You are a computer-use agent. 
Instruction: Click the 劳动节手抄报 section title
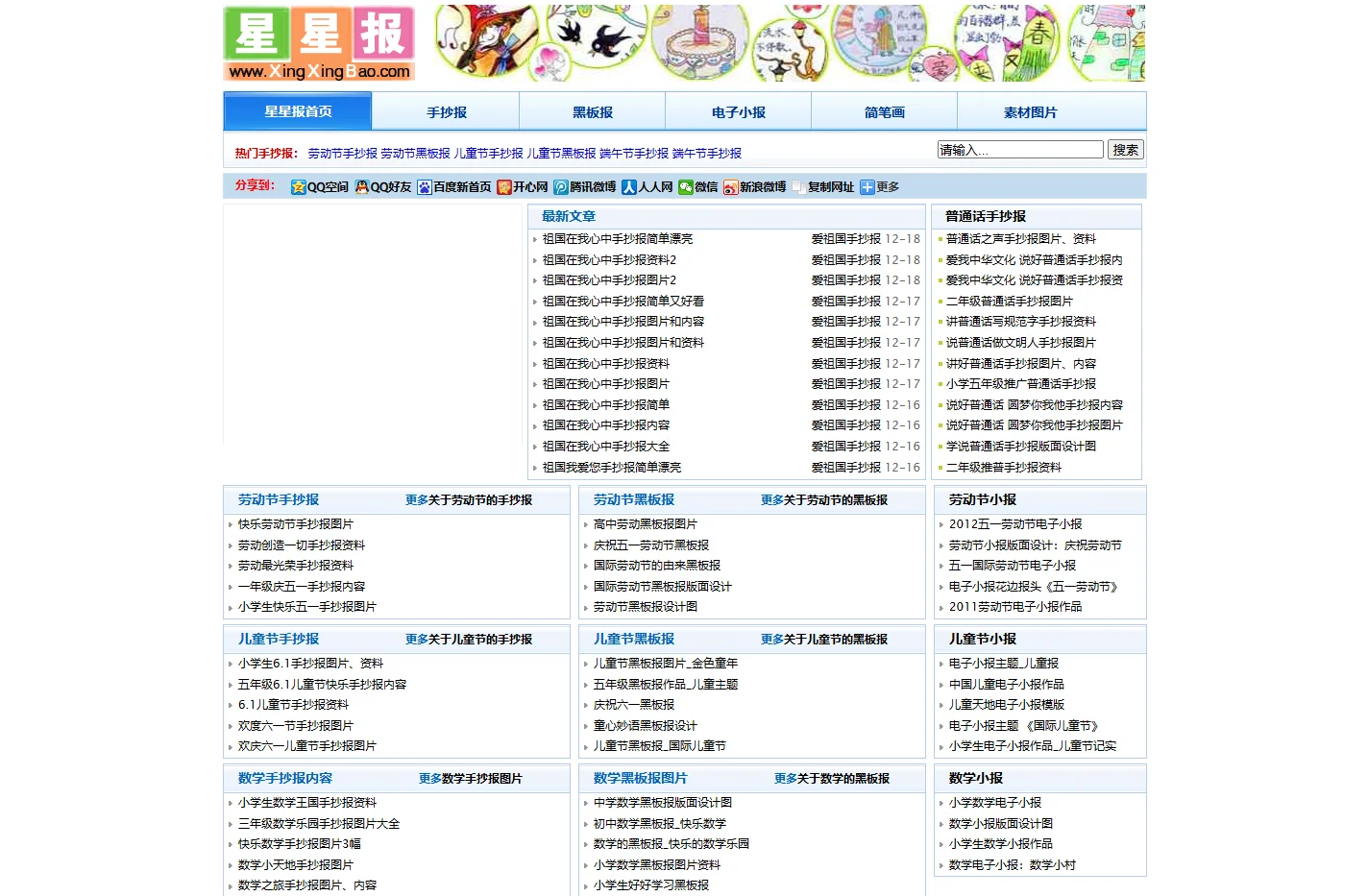pos(279,500)
